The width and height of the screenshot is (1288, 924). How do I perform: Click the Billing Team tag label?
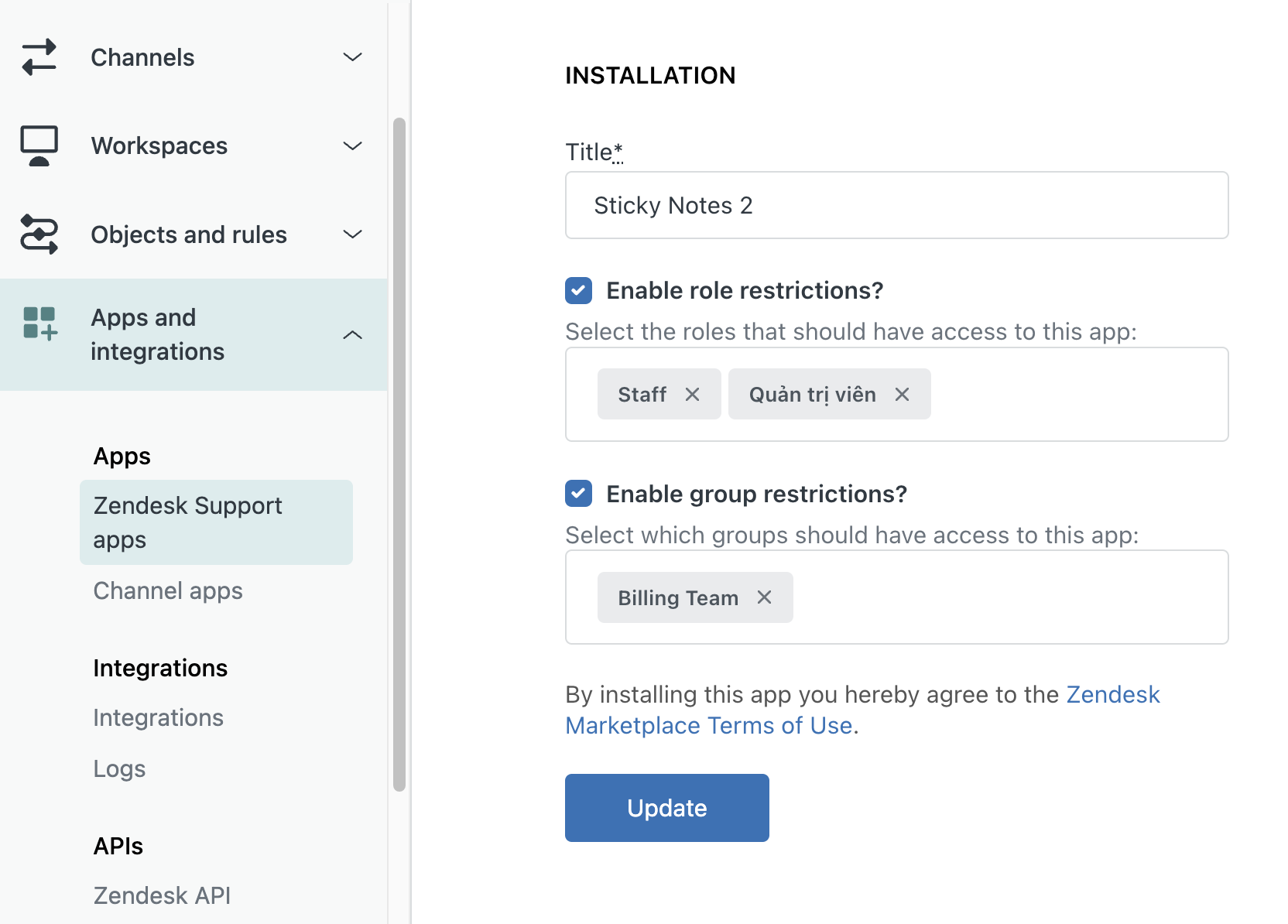click(678, 598)
